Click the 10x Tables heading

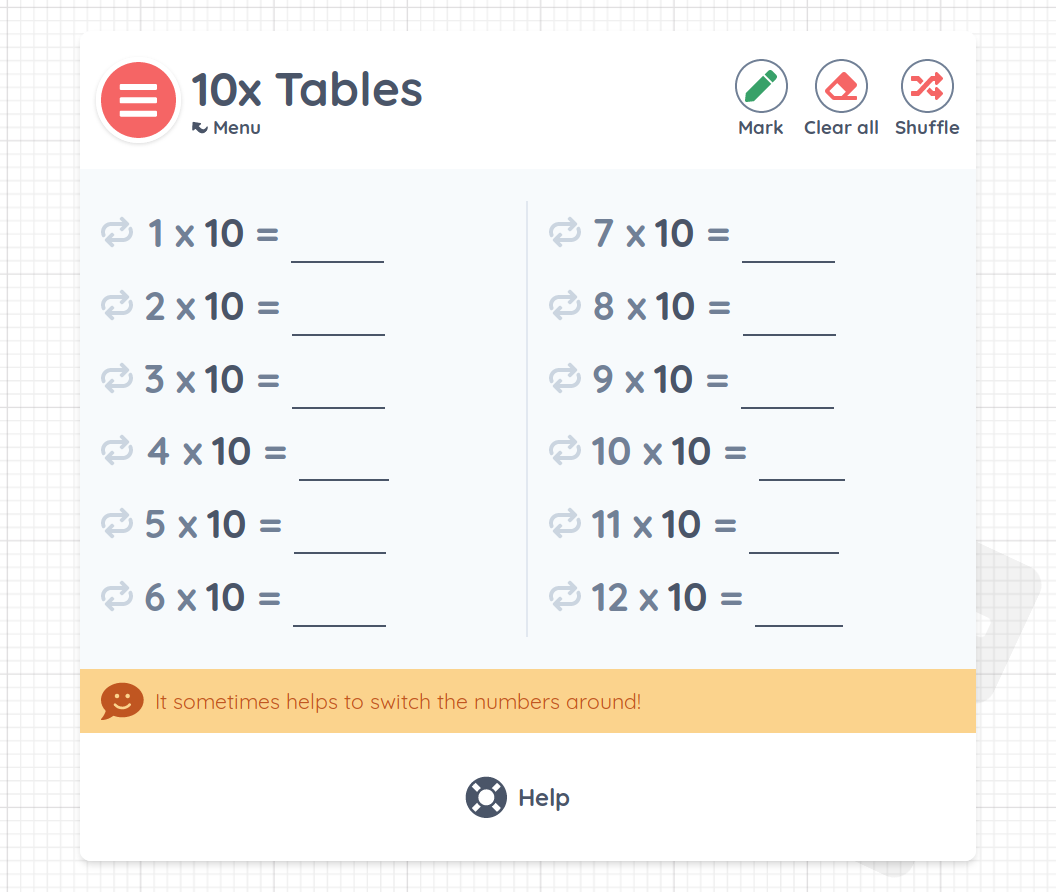306,90
